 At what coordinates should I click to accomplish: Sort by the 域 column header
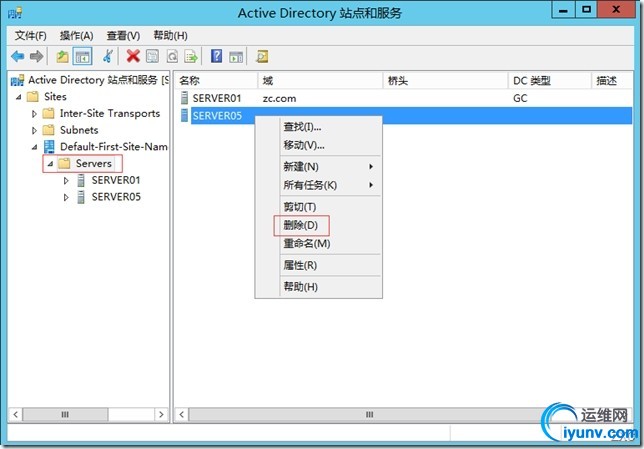pyautogui.click(x=320, y=81)
